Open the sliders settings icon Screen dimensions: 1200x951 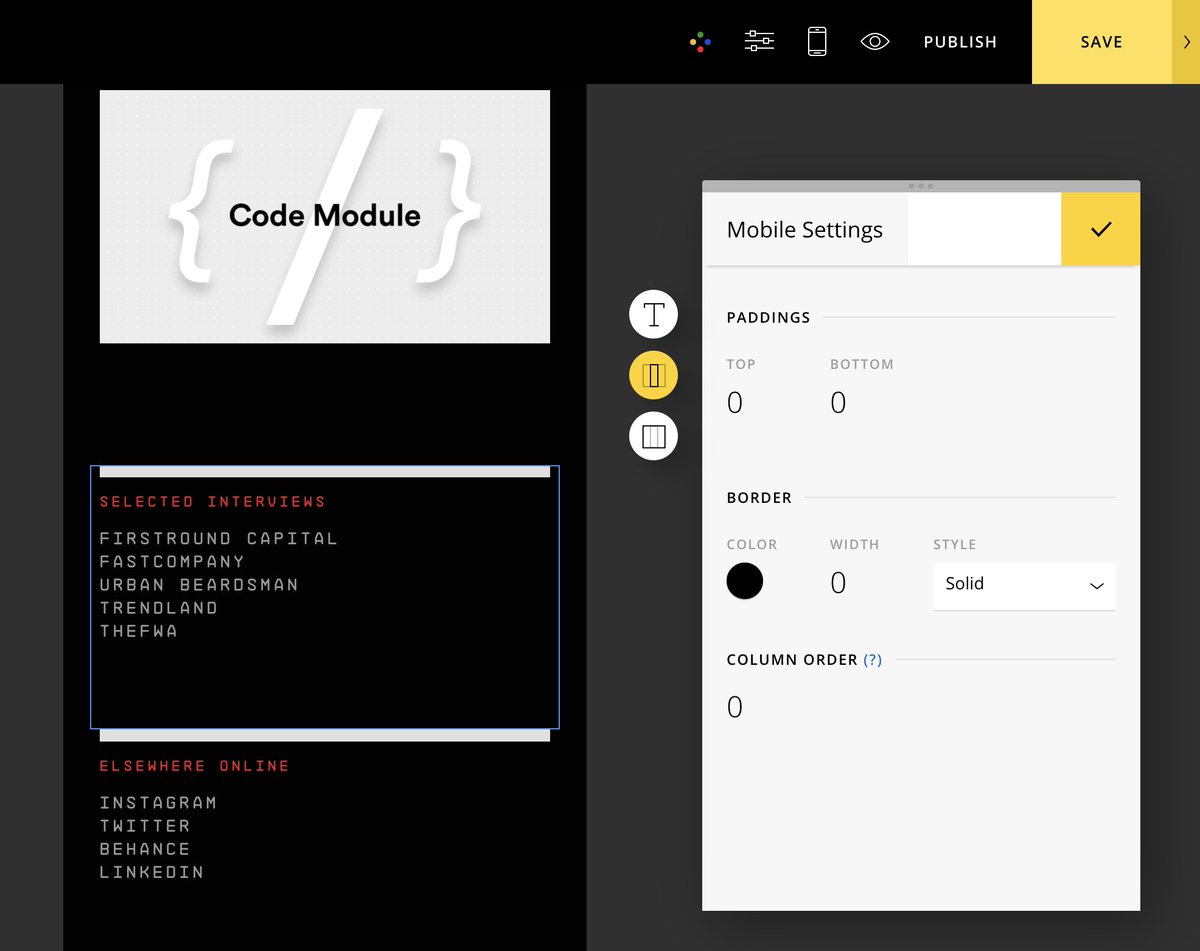[759, 42]
